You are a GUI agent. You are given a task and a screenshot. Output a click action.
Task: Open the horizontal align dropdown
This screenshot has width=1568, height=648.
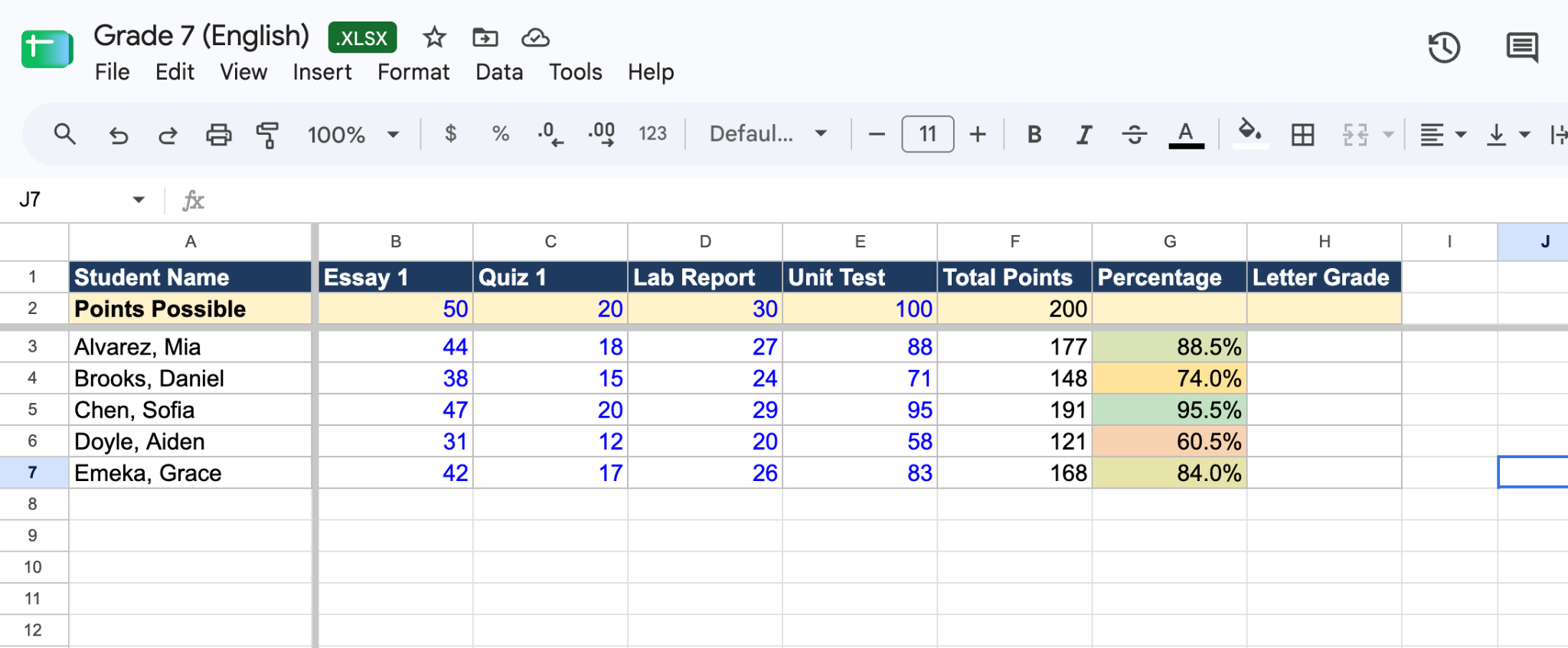coord(1443,135)
